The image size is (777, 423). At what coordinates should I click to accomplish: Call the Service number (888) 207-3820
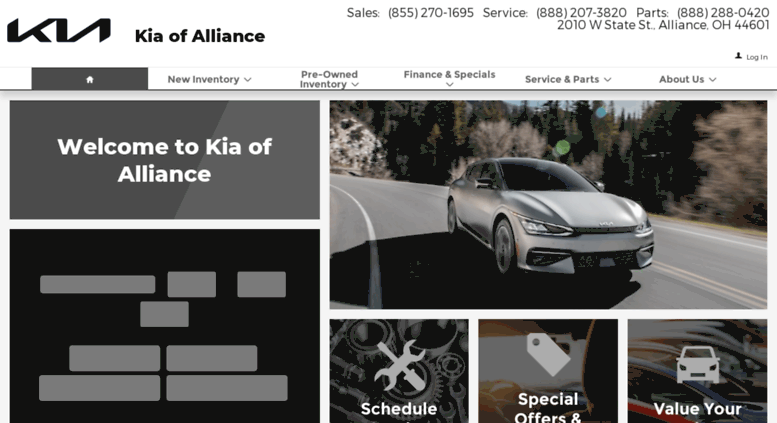581,13
